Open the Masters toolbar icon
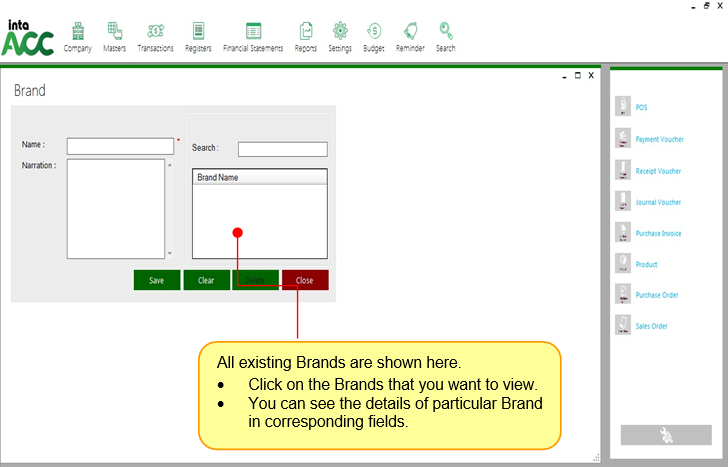The image size is (728, 467). pos(114,32)
